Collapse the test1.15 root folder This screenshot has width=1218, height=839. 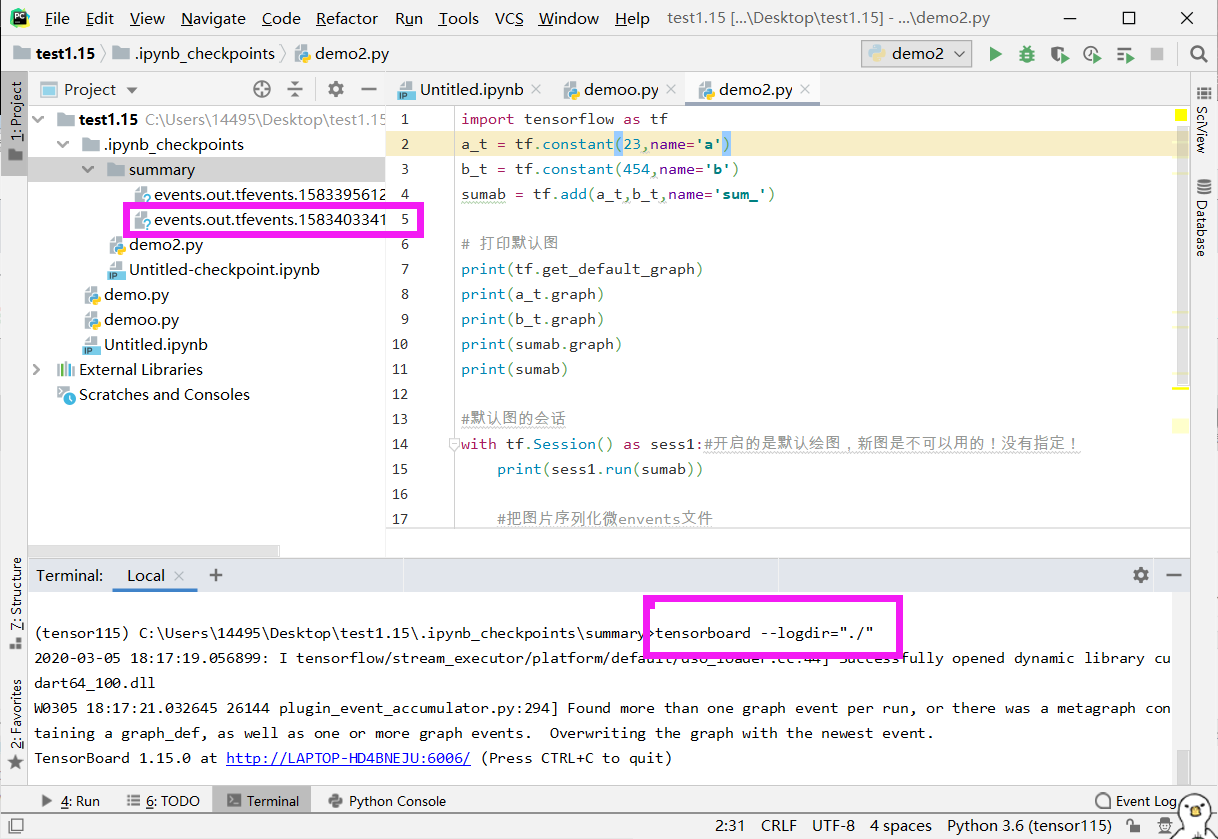pos(38,119)
